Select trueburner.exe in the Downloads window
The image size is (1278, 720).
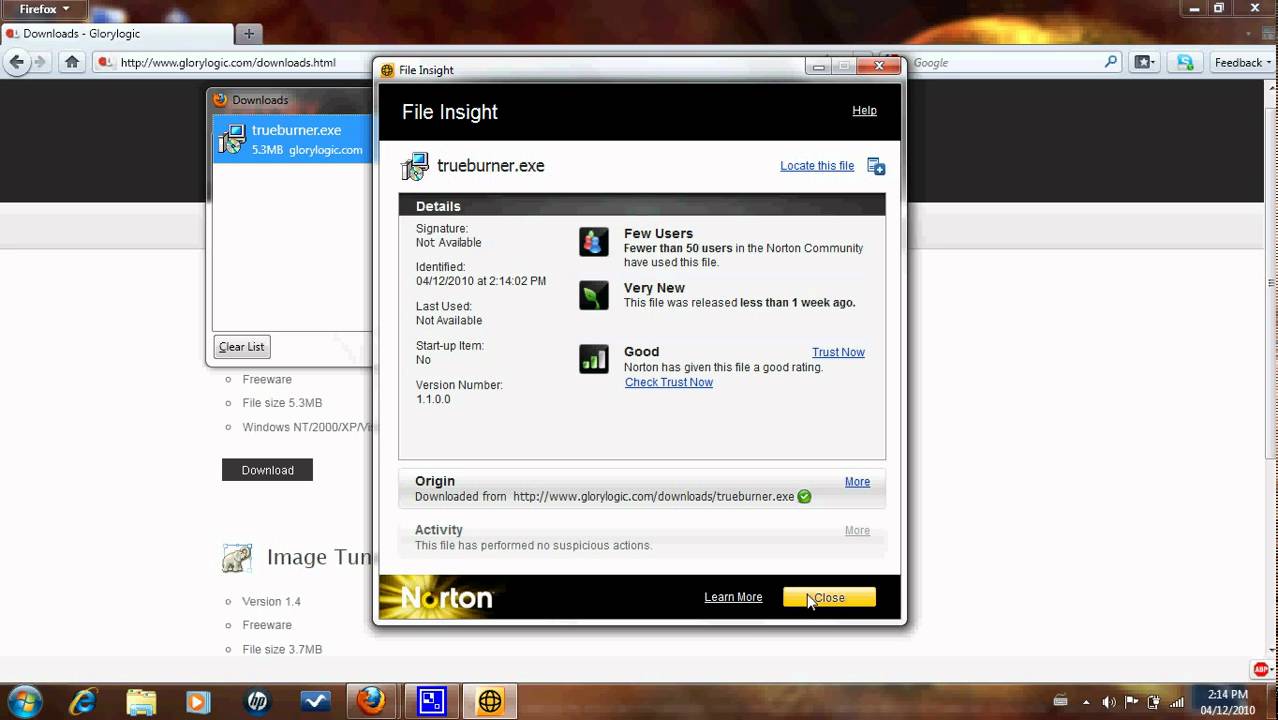tap(292, 140)
